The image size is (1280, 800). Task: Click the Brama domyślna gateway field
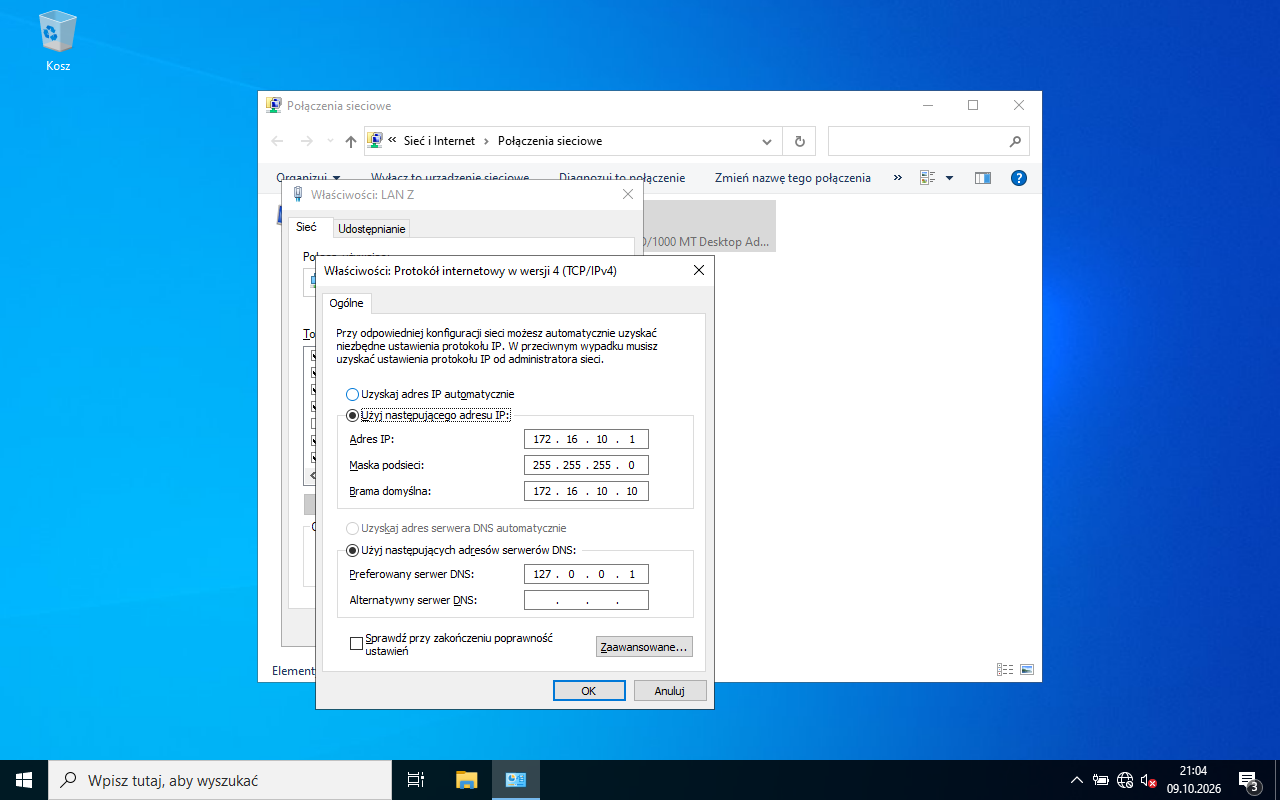click(586, 491)
